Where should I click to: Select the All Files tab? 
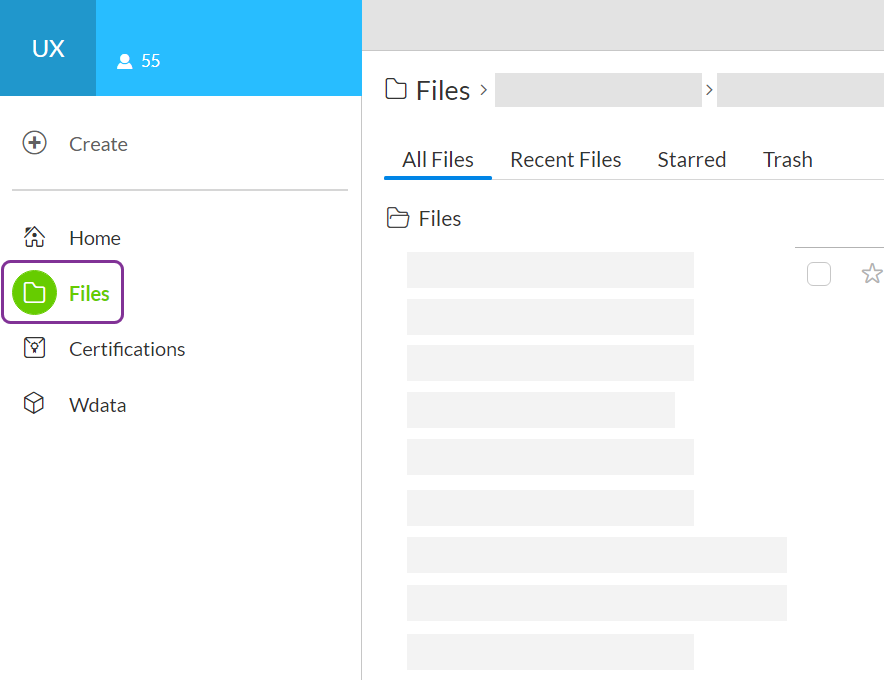437,160
